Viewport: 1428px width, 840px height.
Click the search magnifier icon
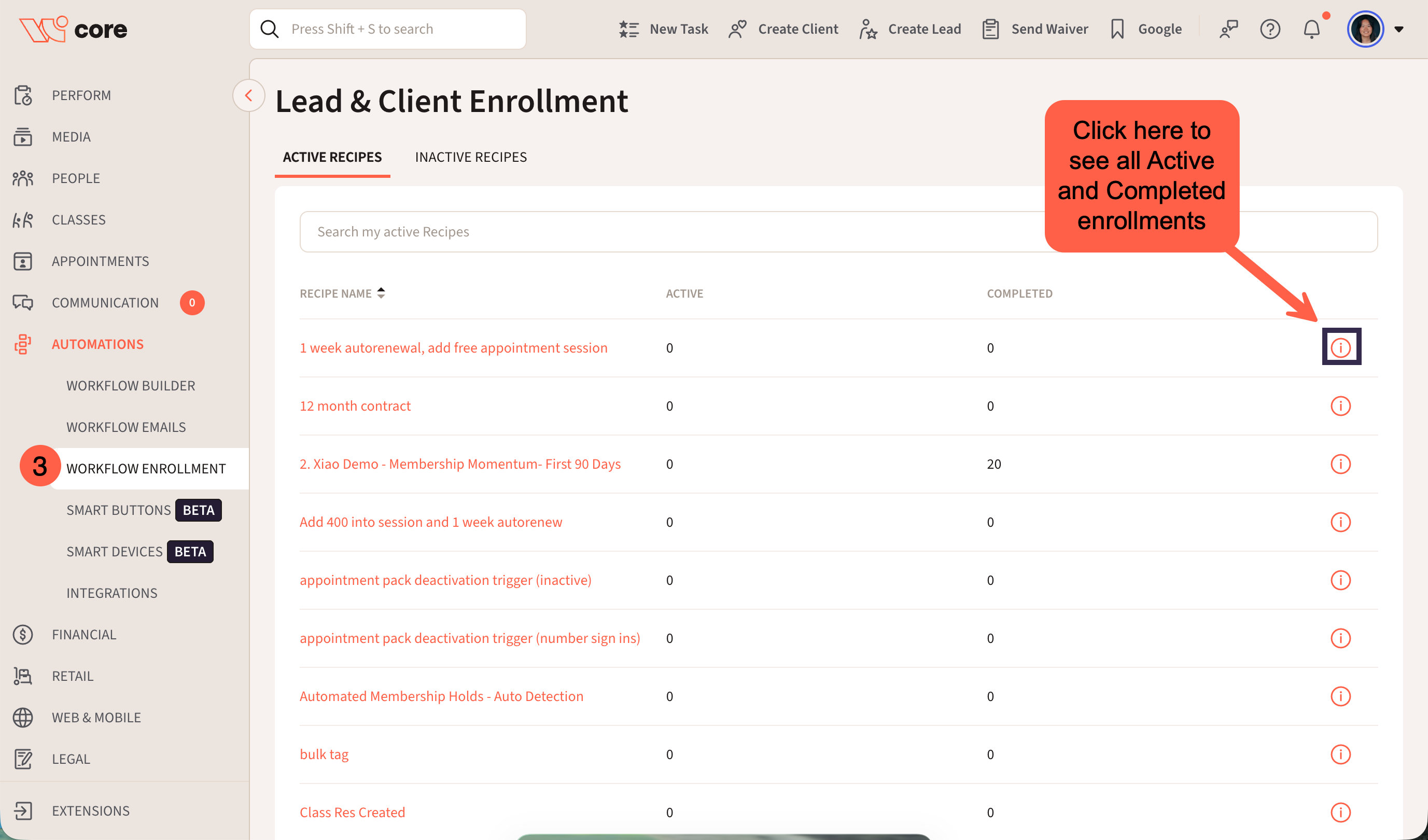[270, 30]
